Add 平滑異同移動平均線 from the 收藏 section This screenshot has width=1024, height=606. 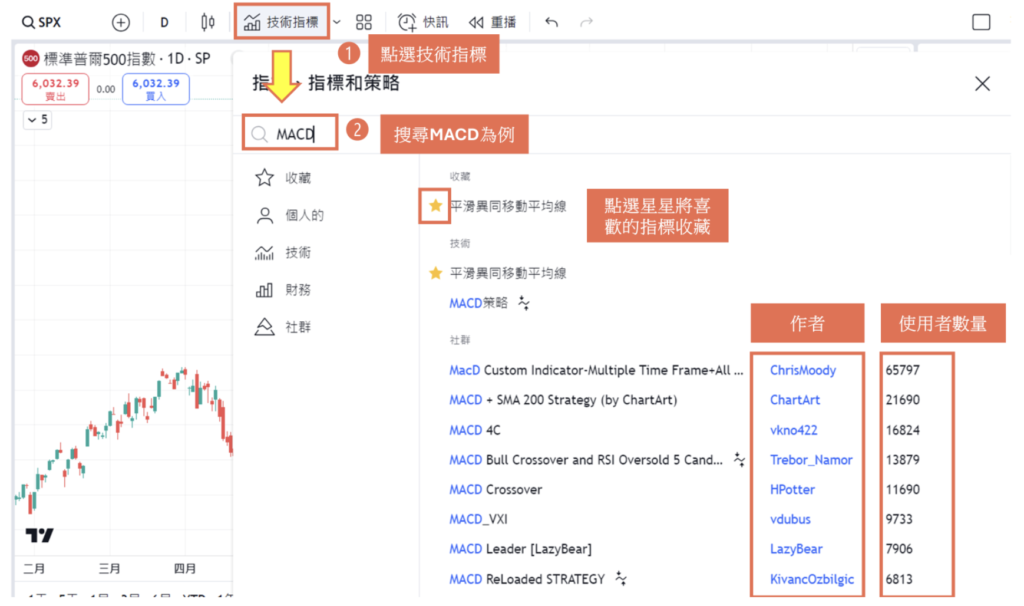(508, 206)
